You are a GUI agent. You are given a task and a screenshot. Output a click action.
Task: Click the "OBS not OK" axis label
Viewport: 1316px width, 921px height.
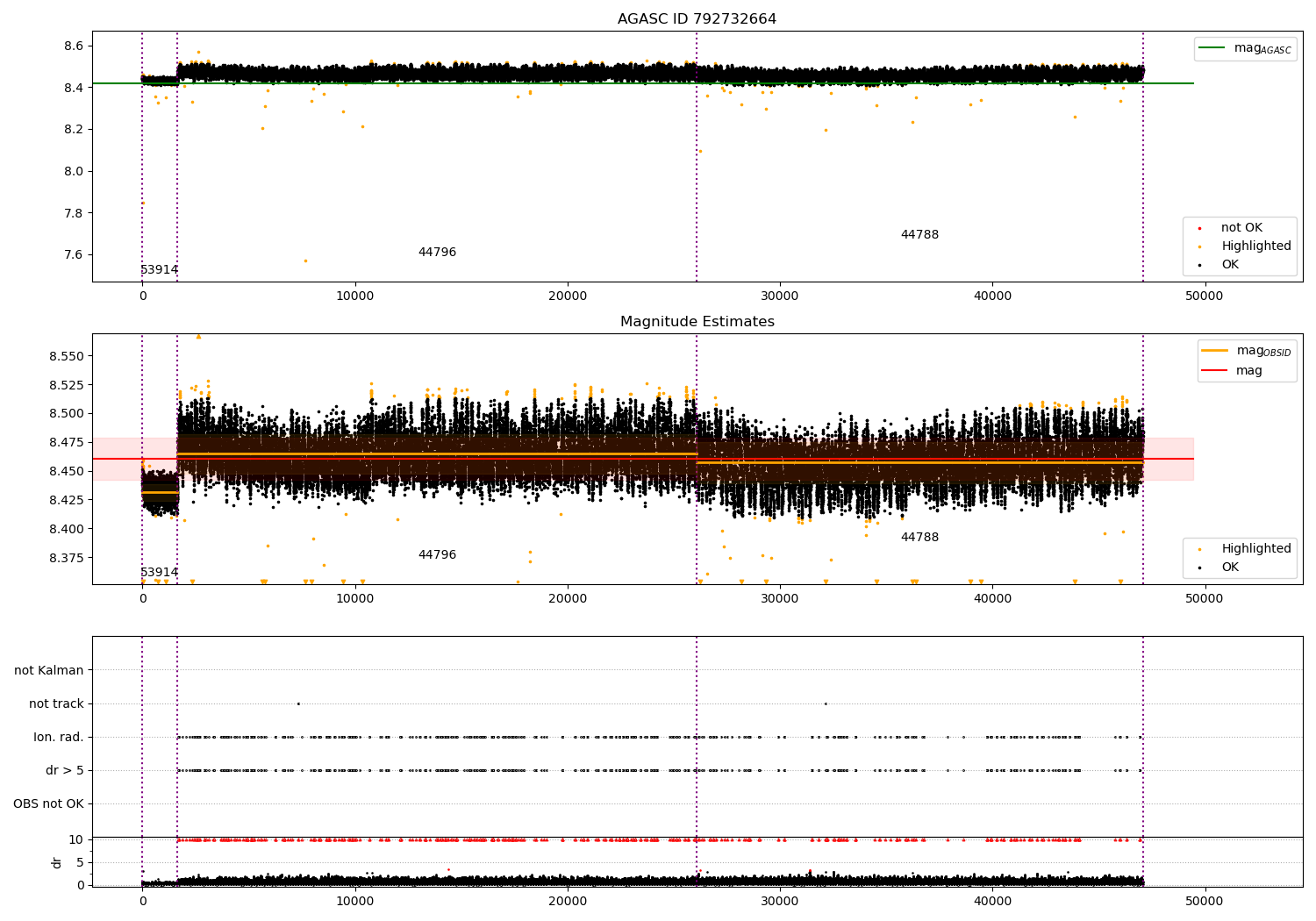pos(48,804)
